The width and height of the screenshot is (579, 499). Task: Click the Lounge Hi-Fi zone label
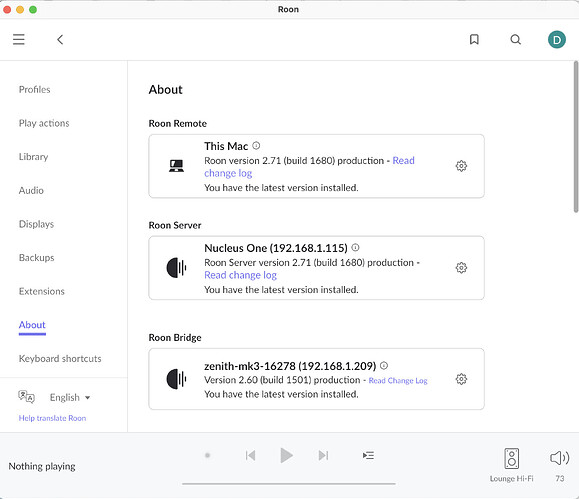(511, 478)
